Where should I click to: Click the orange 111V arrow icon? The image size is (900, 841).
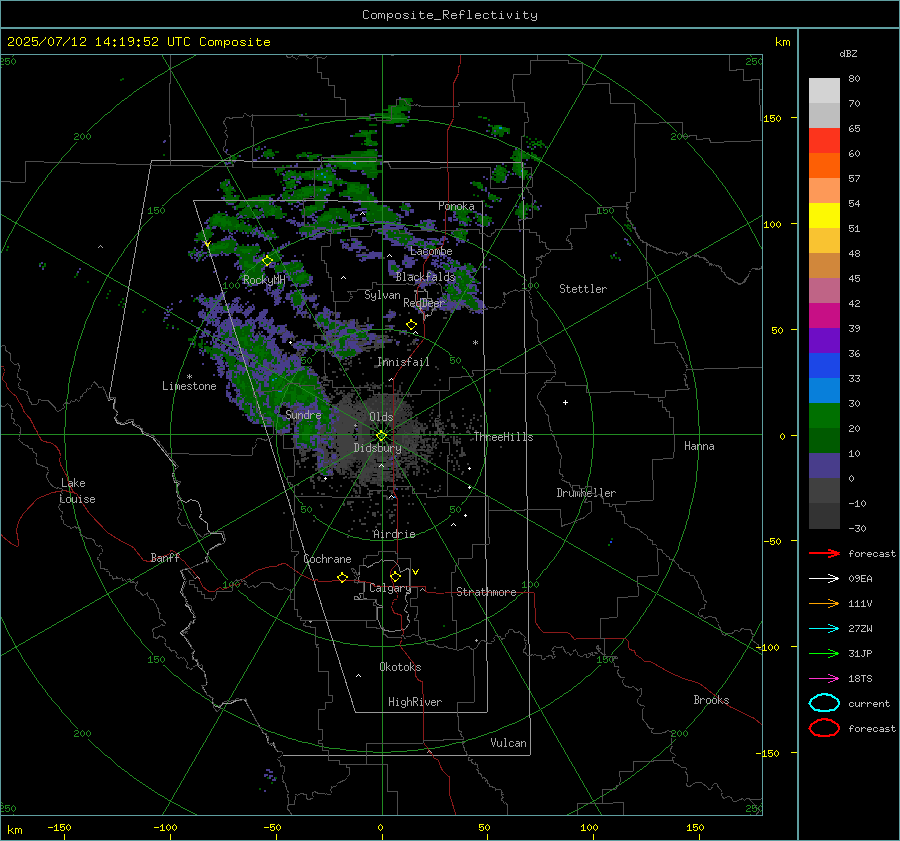pyautogui.click(x=824, y=603)
